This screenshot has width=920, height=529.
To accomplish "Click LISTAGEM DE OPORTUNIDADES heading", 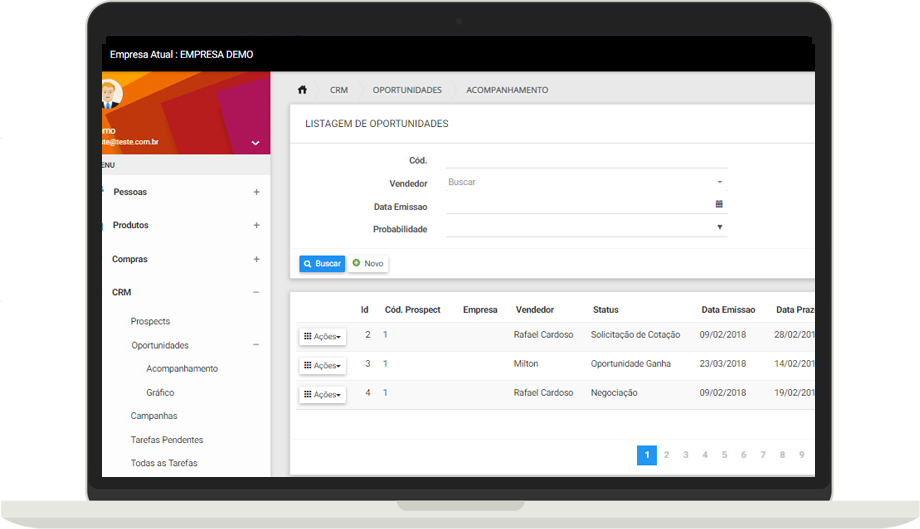I will 377,124.
